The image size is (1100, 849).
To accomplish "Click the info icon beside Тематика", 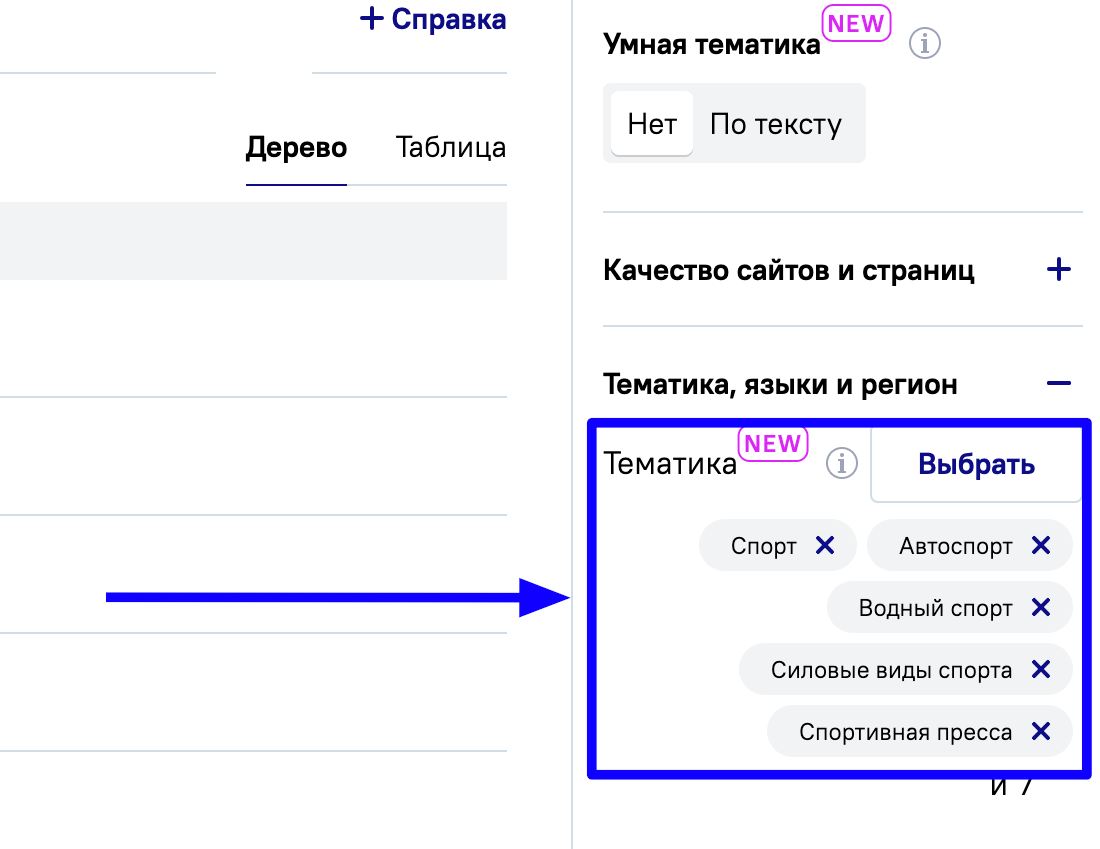I will coord(842,464).
